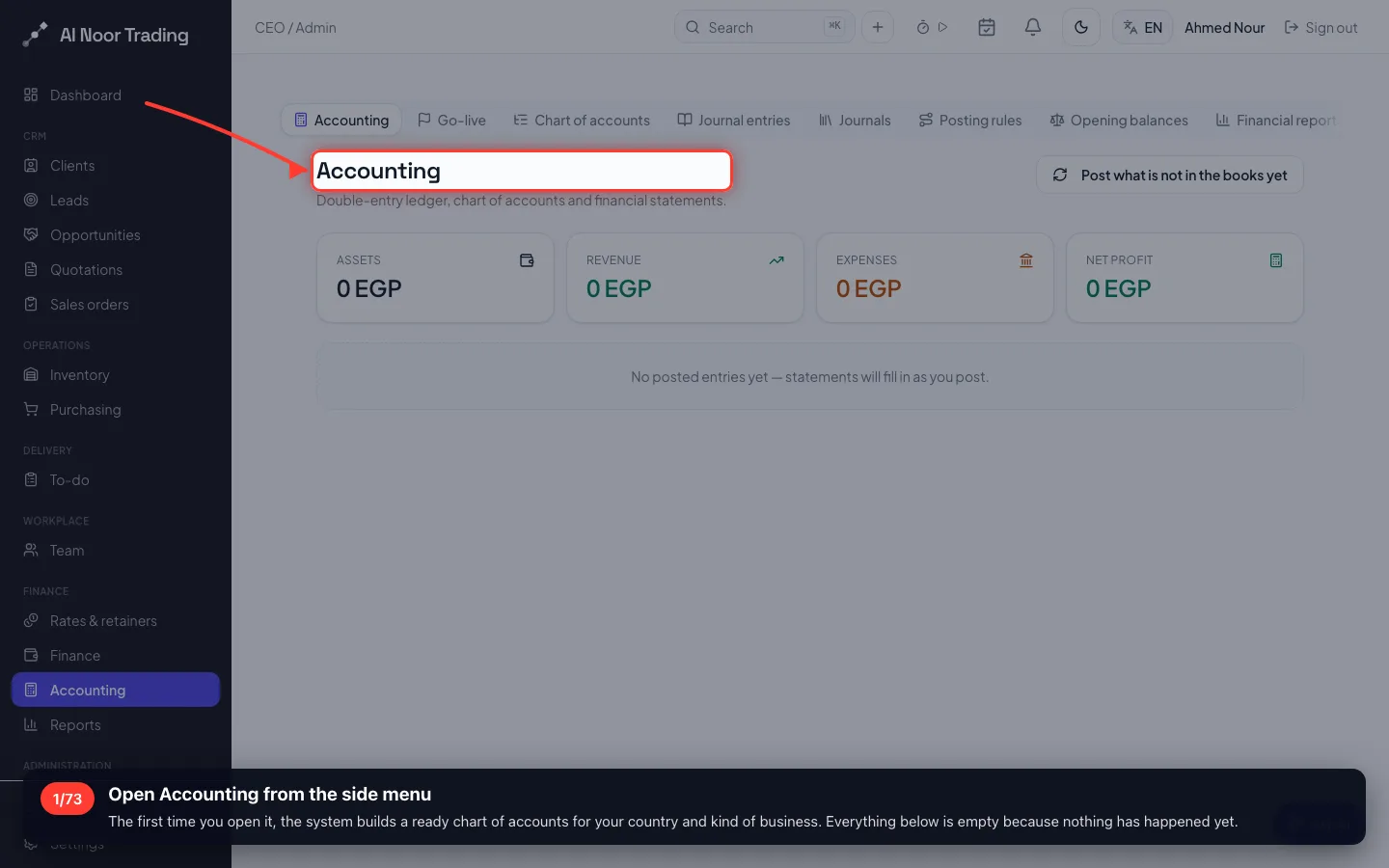
Task: Open the Posting rules tab
Action: click(x=970, y=120)
